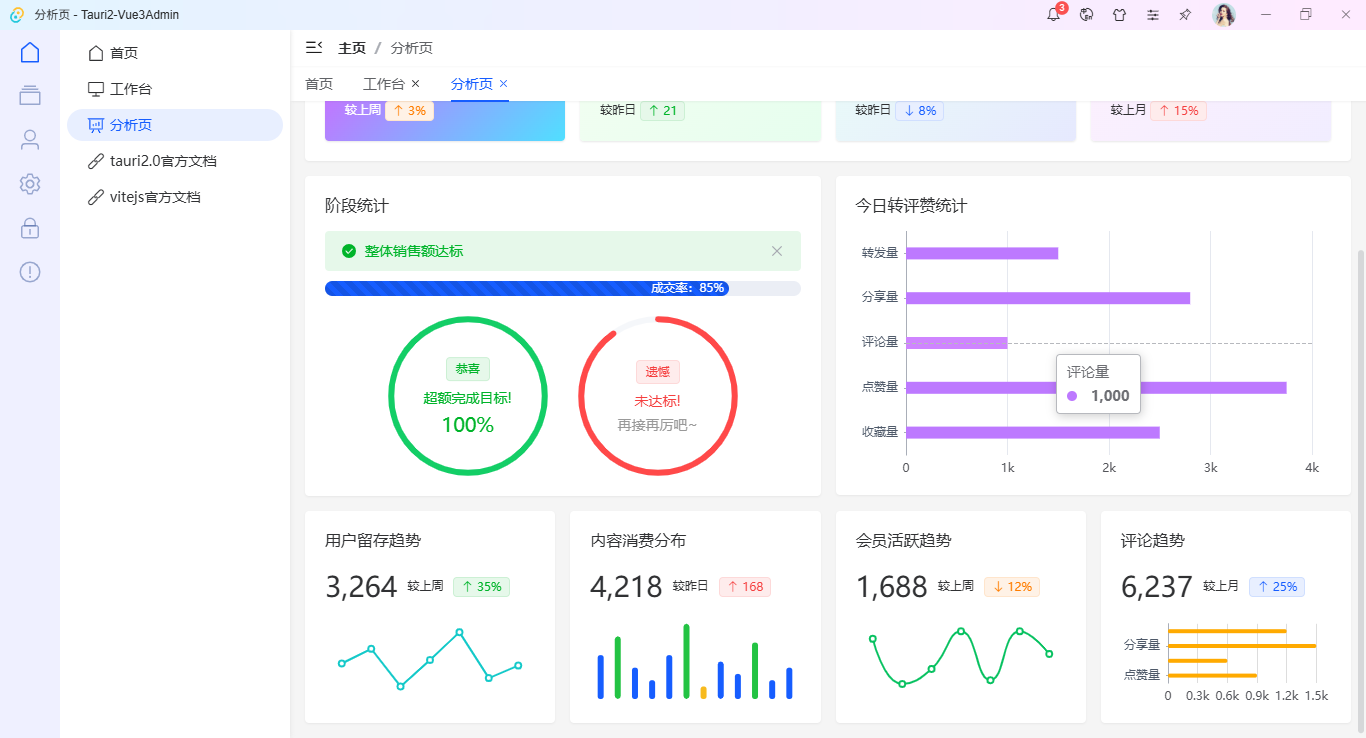Click the ↑ 15% tag

1178,110
